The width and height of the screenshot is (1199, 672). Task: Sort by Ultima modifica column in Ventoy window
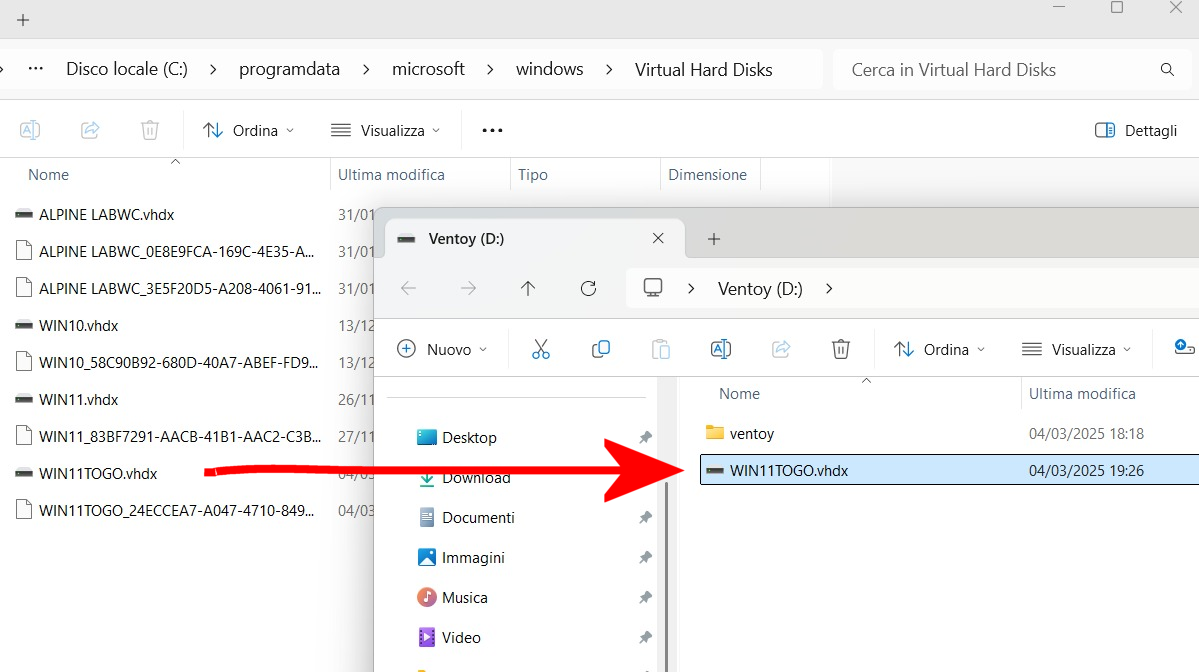click(1081, 394)
